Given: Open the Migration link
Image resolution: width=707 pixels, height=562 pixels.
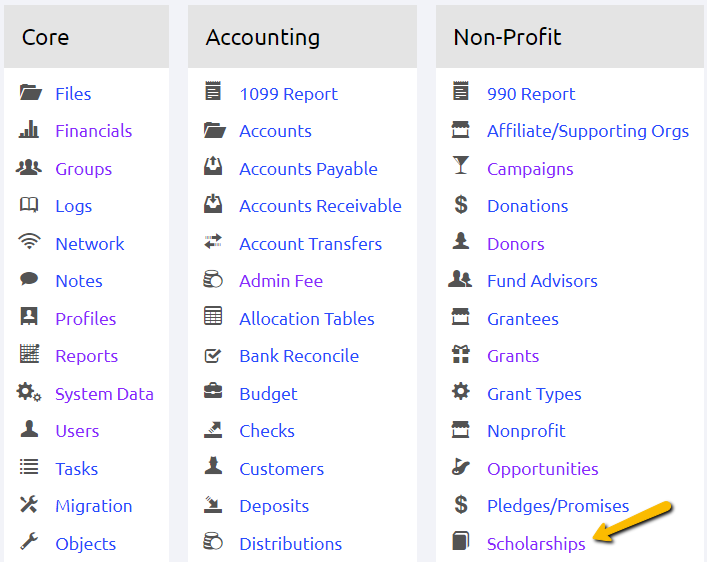Looking at the screenshot, I should [x=93, y=506].
